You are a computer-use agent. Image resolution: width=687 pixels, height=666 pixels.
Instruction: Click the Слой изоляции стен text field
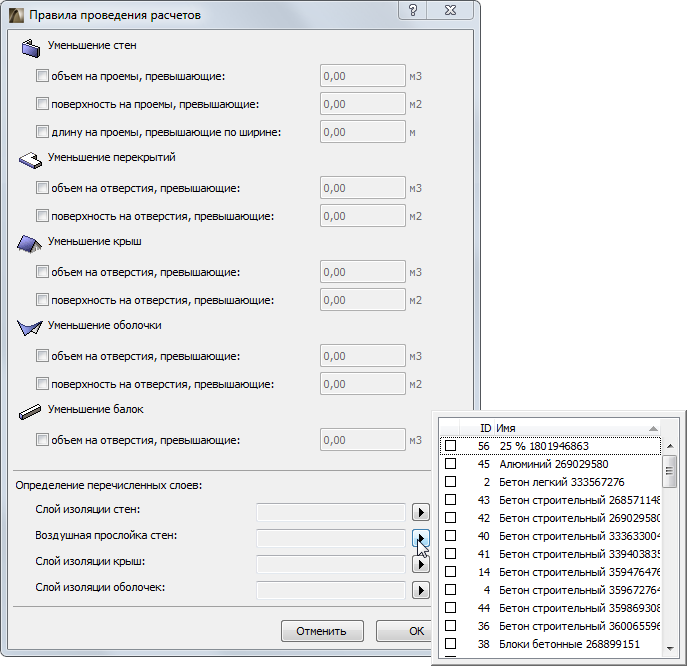pyautogui.click(x=331, y=512)
